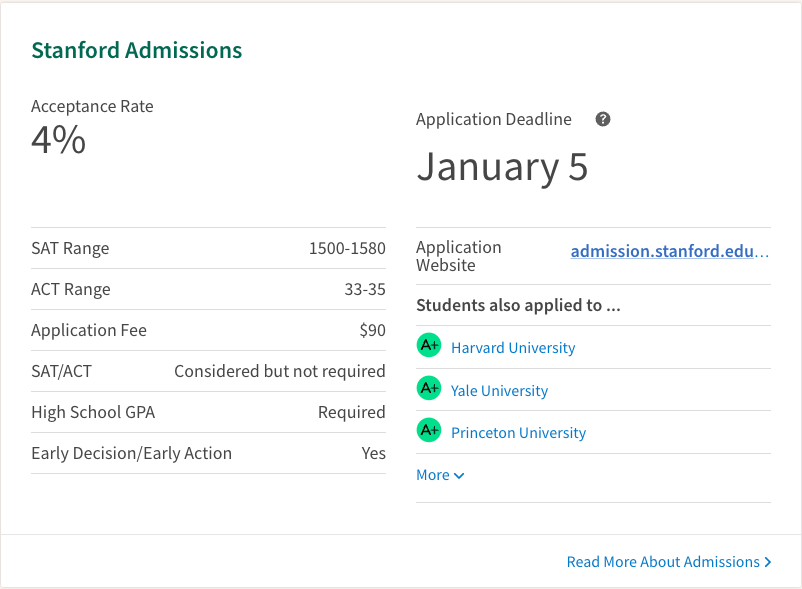
Task: Click the Application Website label
Action: click(458, 256)
